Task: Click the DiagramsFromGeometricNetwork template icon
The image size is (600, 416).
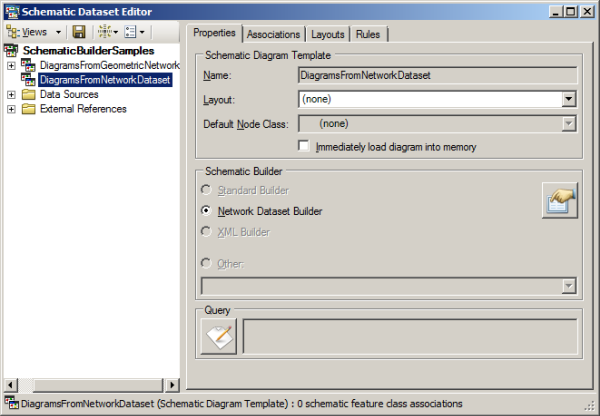Action: point(28,65)
